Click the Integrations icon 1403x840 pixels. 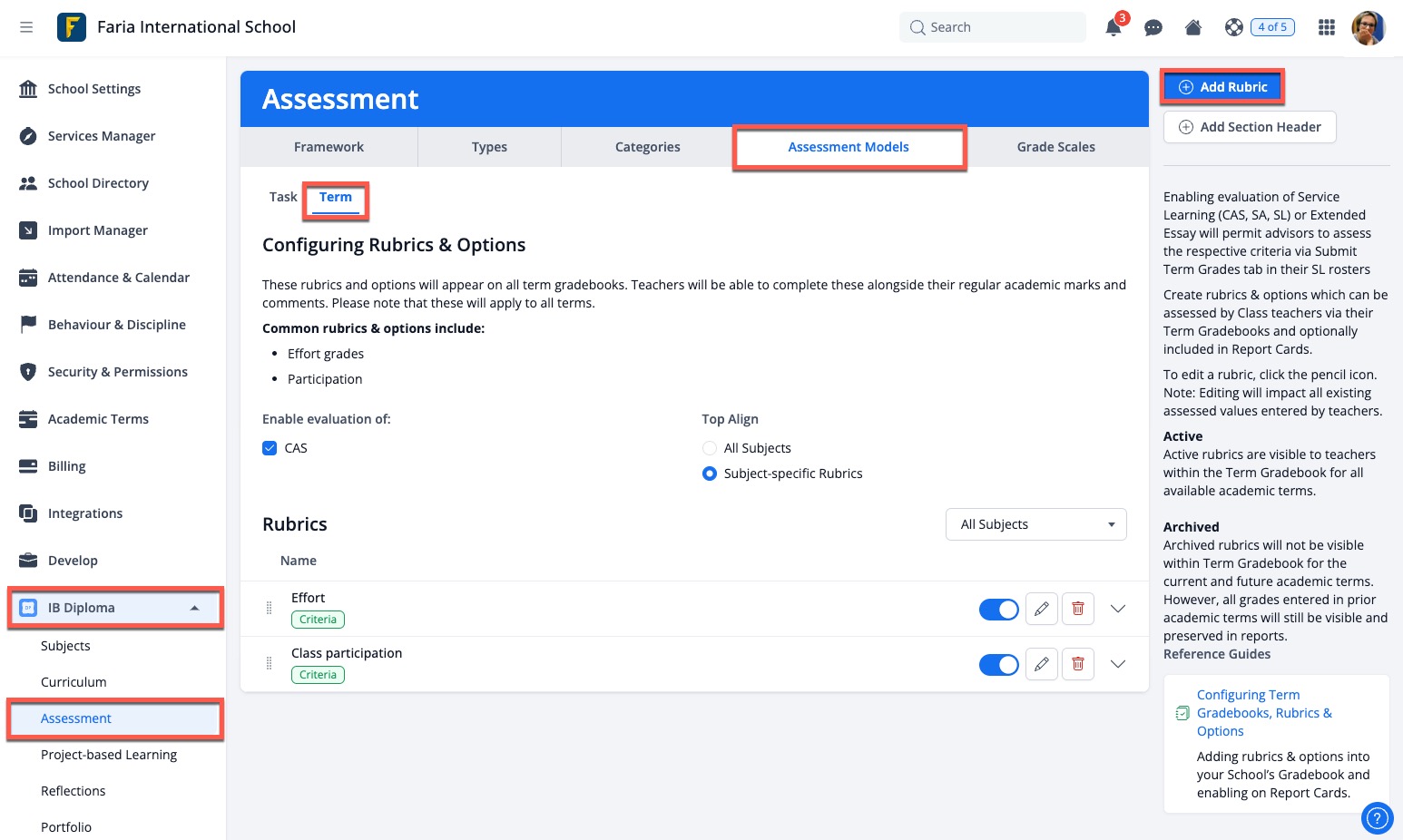(28, 513)
